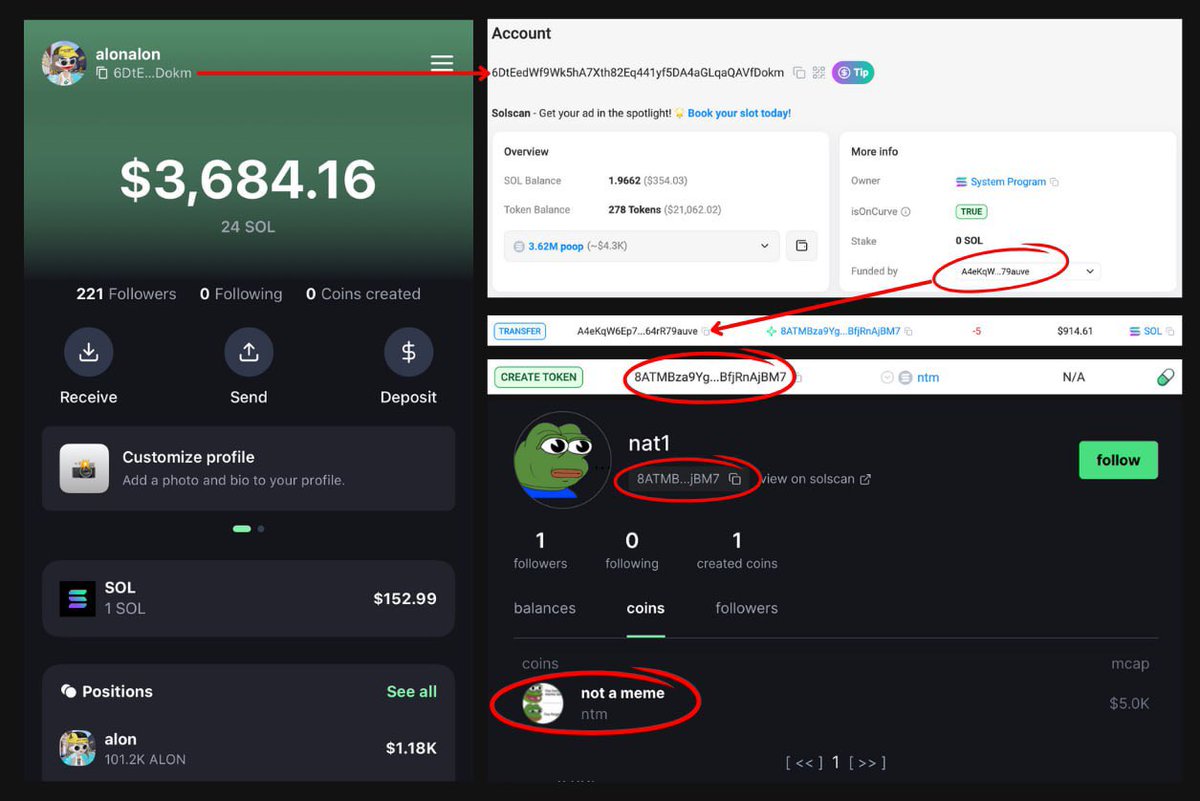1200x801 pixels.
Task: Open the wallet icon beside token dropdown
Action: tap(801, 246)
